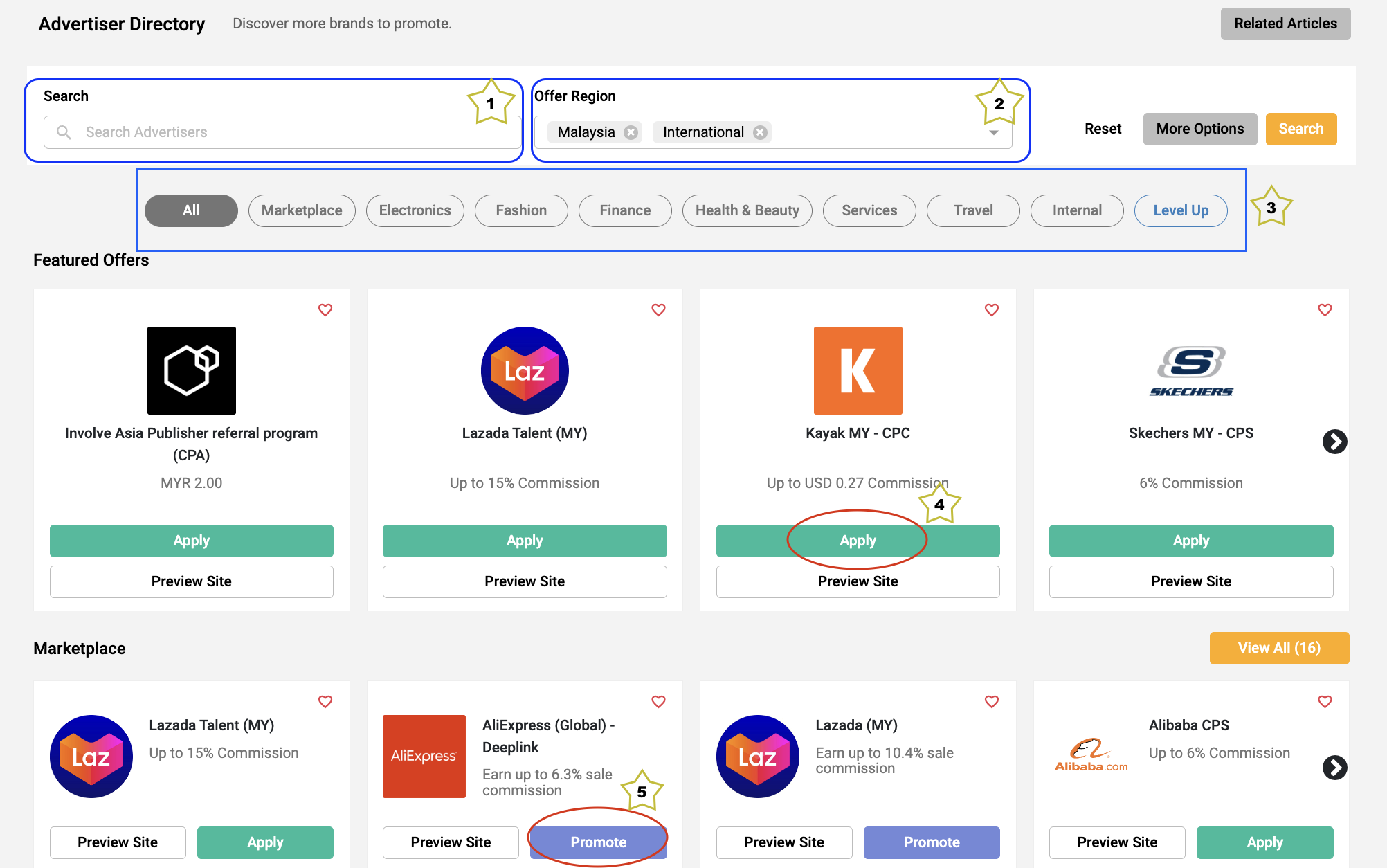1387x868 pixels.
Task: Favorite the featured Lazada Talent (MY) card
Action: point(659,310)
